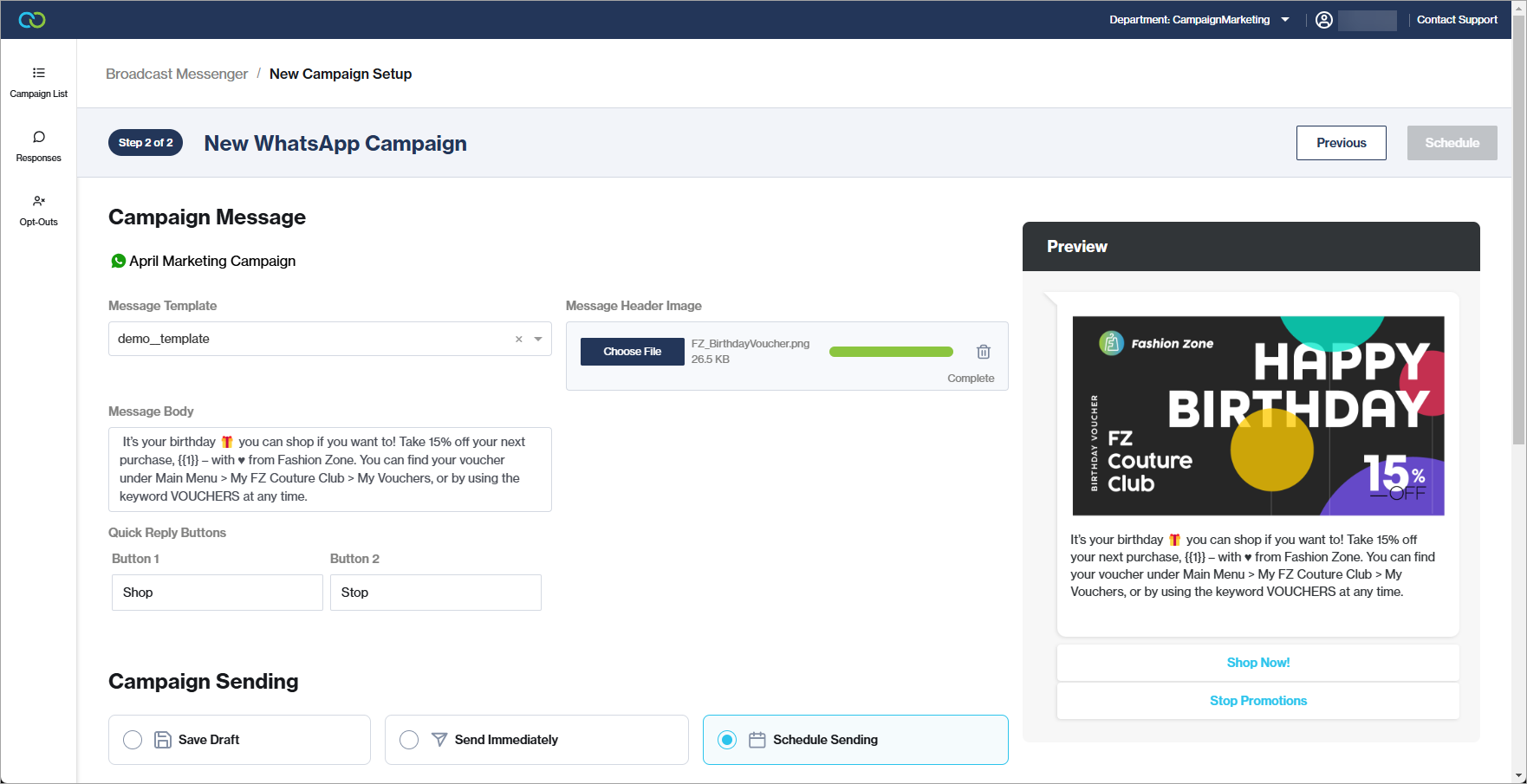
Task: Click the user account profile icon
Action: (x=1323, y=20)
